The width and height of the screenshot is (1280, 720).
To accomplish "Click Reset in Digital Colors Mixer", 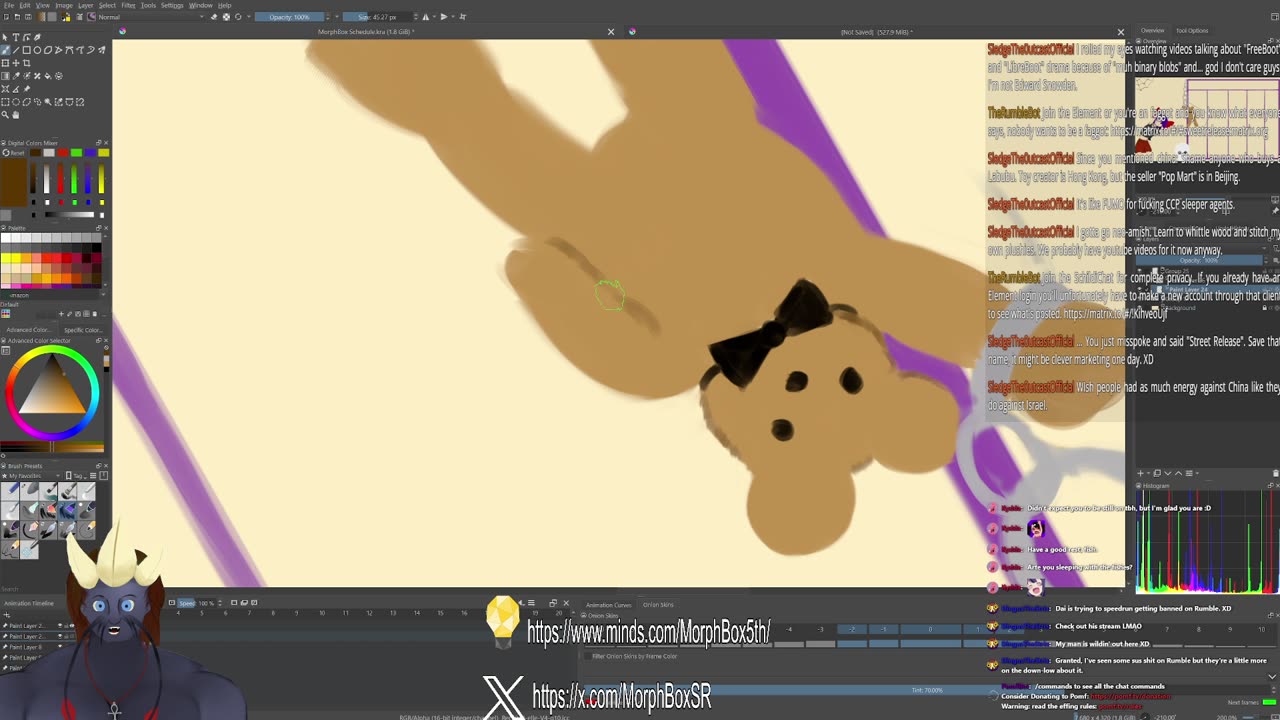I will coord(14,153).
